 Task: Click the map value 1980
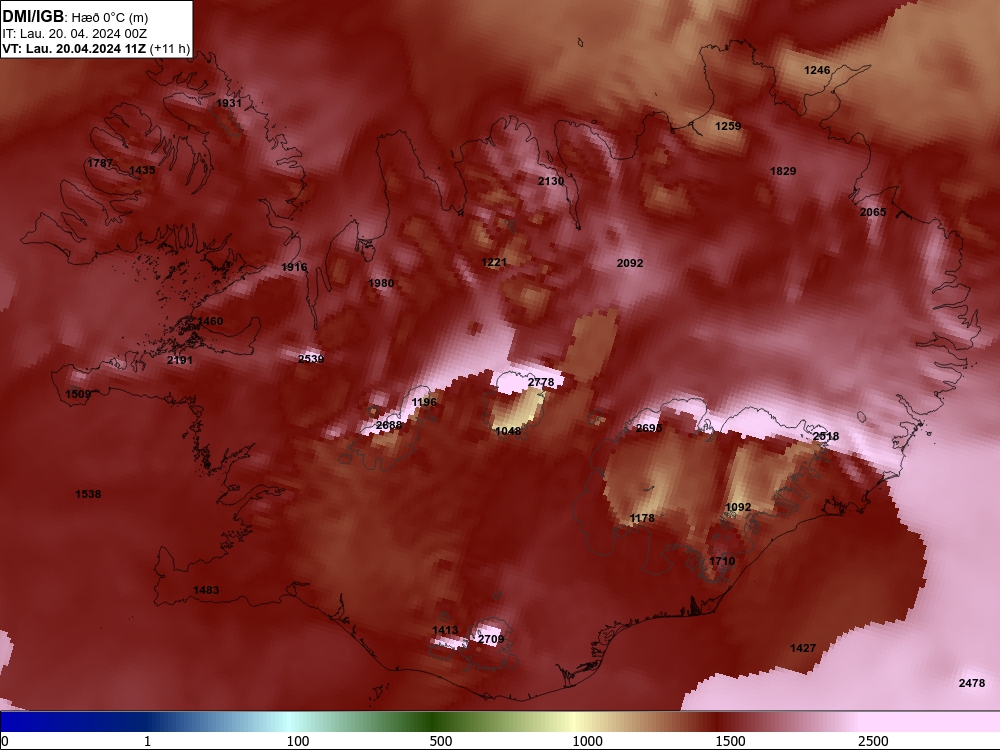(x=381, y=283)
